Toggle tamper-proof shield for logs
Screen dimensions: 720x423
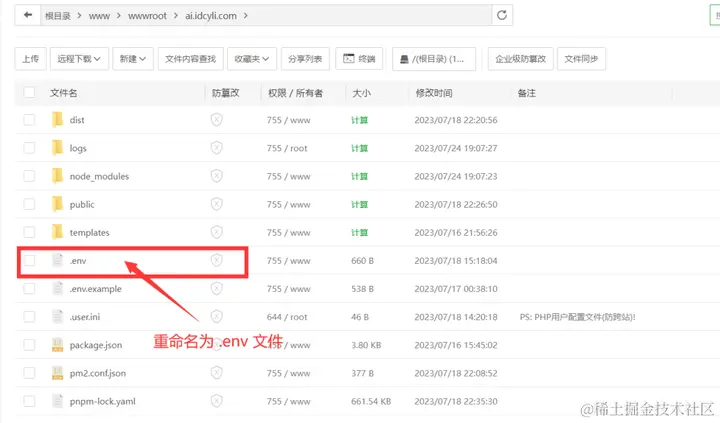pyautogui.click(x=216, y=148)
